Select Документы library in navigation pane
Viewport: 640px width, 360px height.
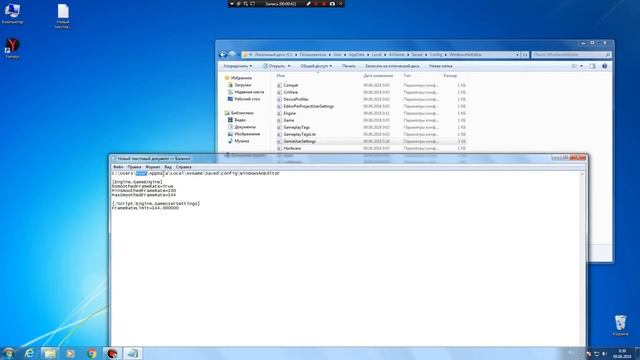[245, 127]
